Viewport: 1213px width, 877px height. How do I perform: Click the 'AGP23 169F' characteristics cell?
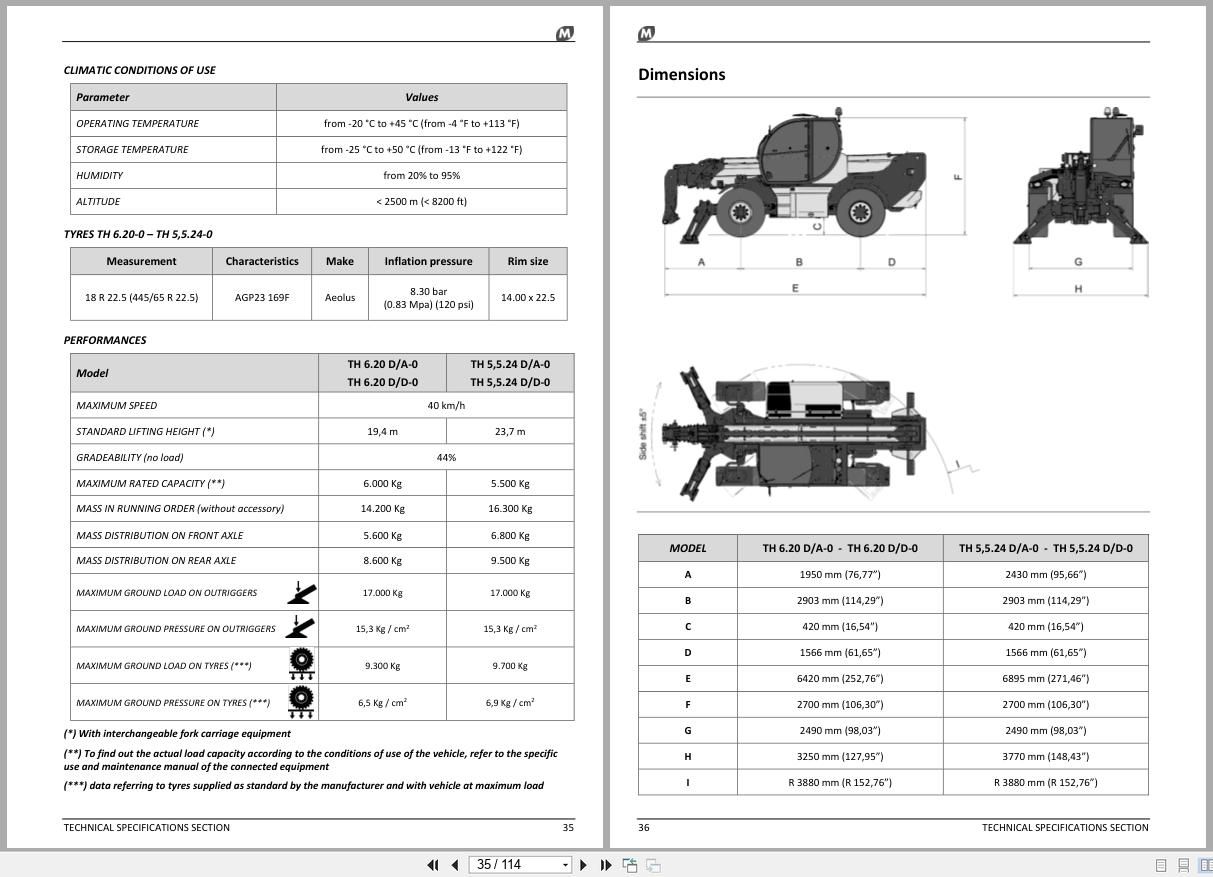point(262,297)
